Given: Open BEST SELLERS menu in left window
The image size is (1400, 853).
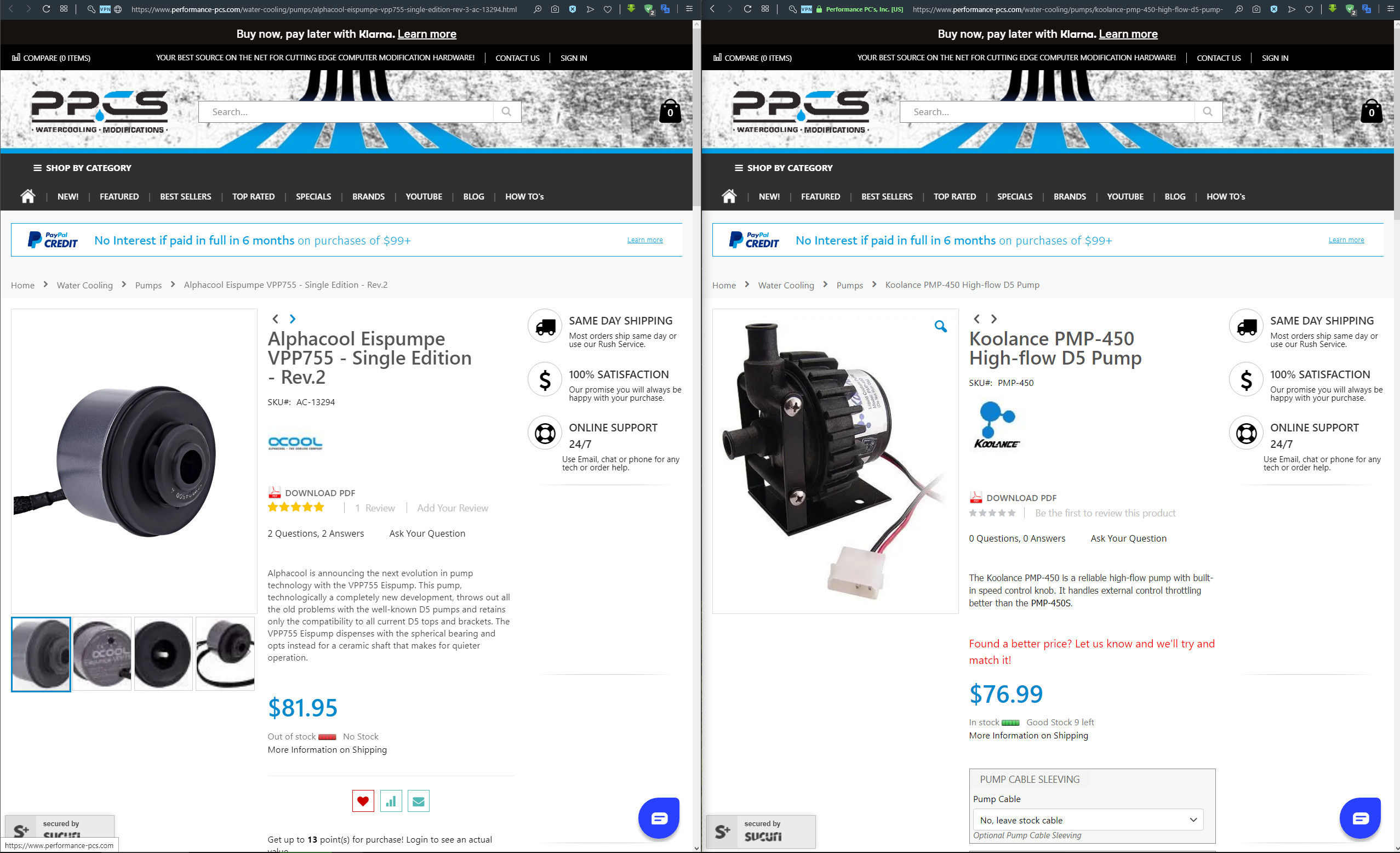Looking at the screenshot, I should (185, 197).
